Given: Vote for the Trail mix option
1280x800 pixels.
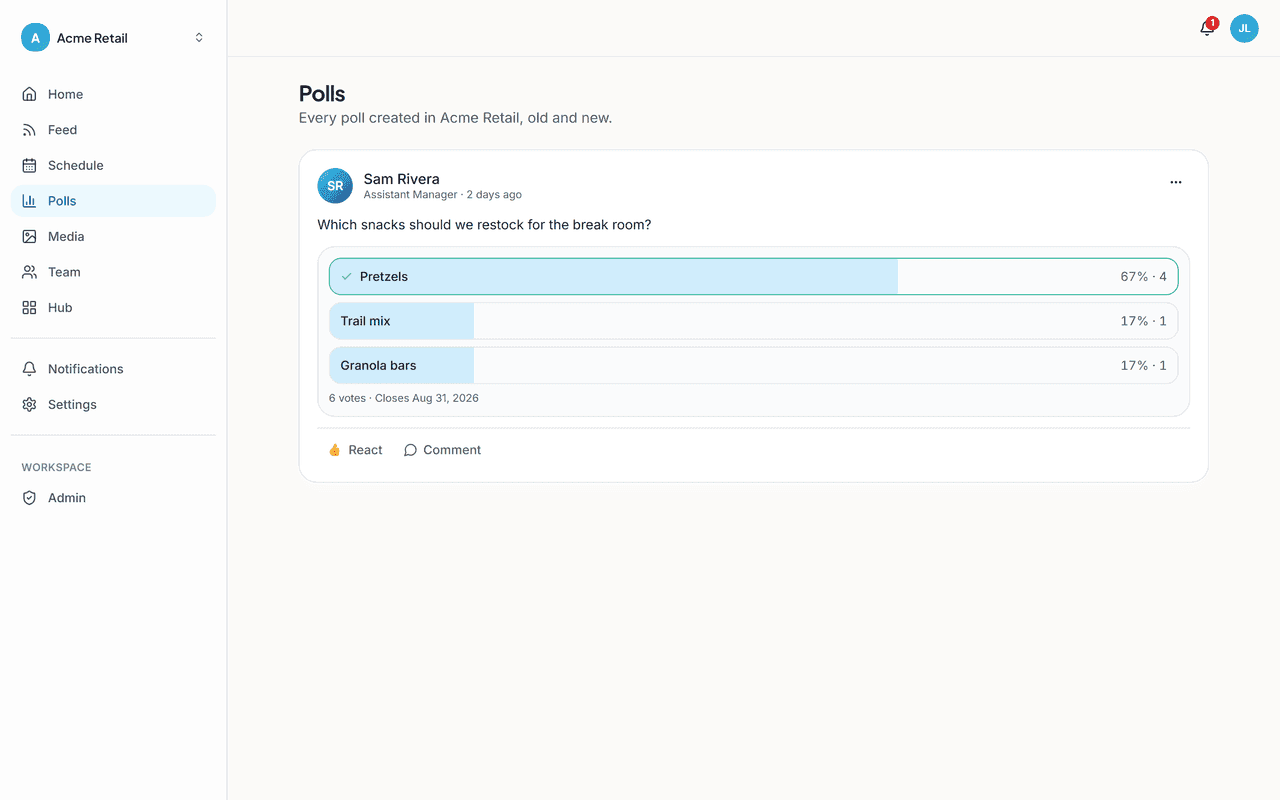Looking at the screenshot, I should click(x=753, y=321).
